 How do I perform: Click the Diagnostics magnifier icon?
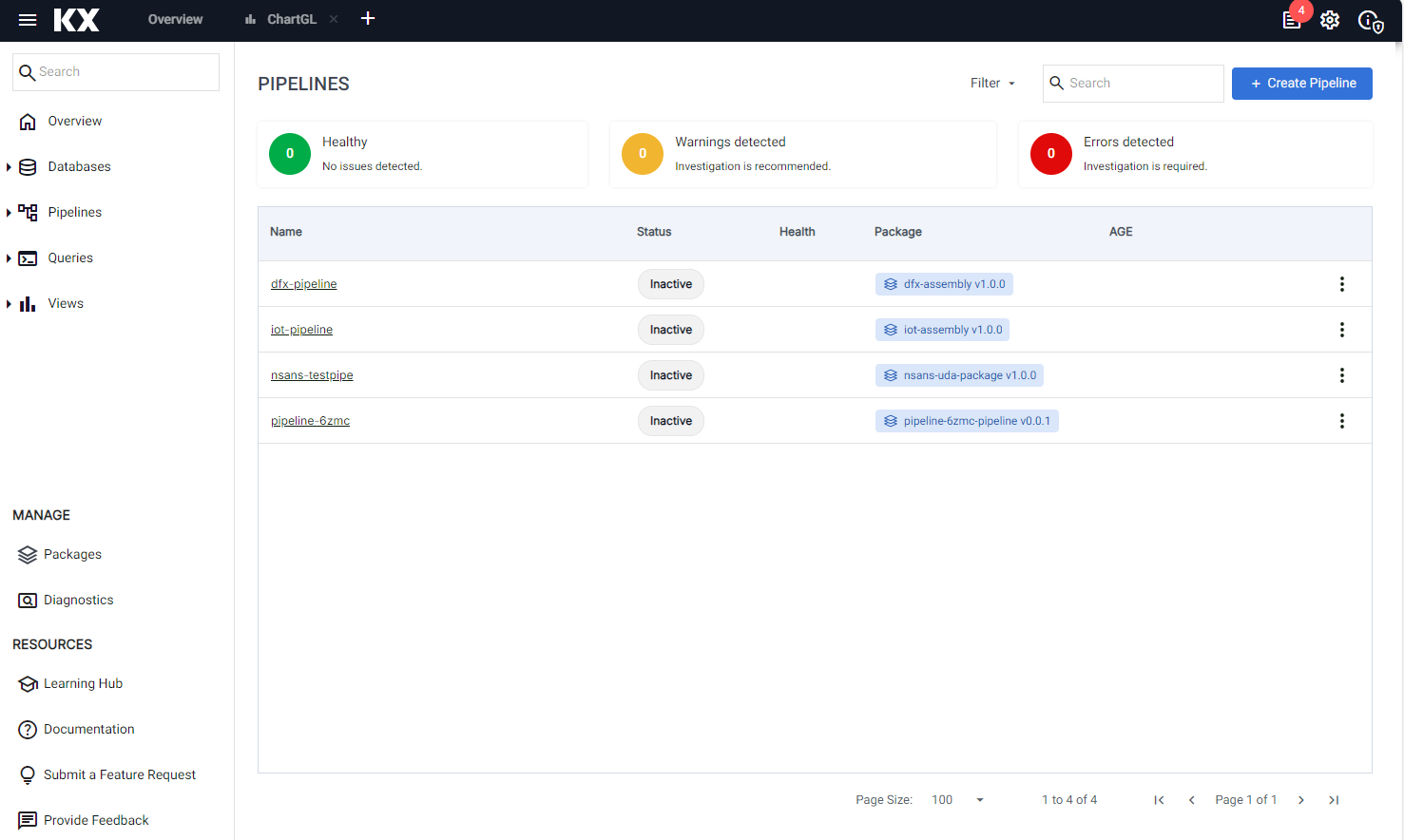point(28,601)
